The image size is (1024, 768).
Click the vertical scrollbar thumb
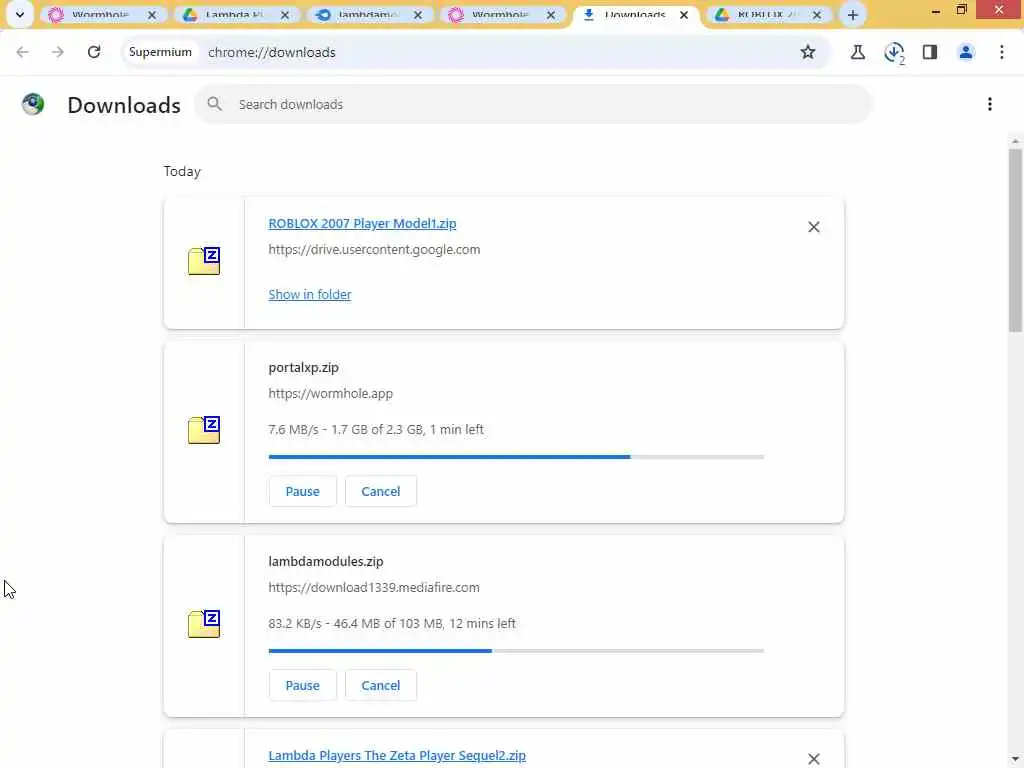coord(1015,240)
